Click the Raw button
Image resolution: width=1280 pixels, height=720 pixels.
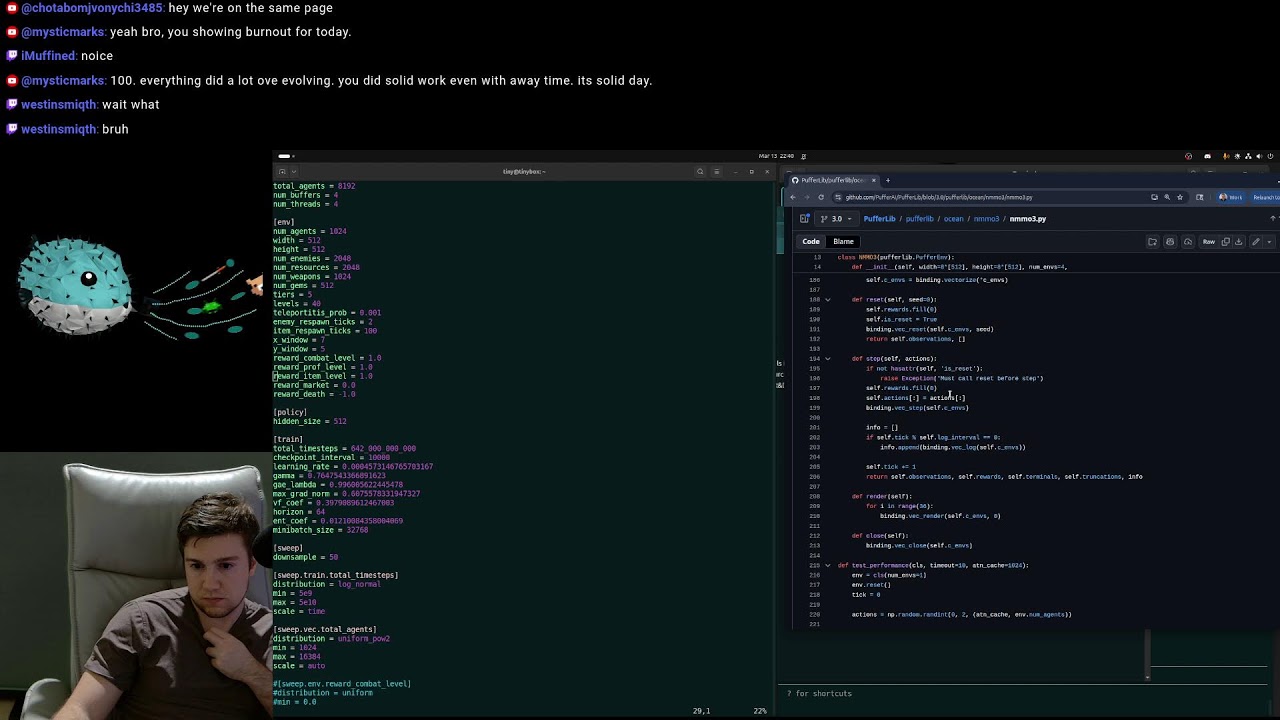[x=1209, y=242]
